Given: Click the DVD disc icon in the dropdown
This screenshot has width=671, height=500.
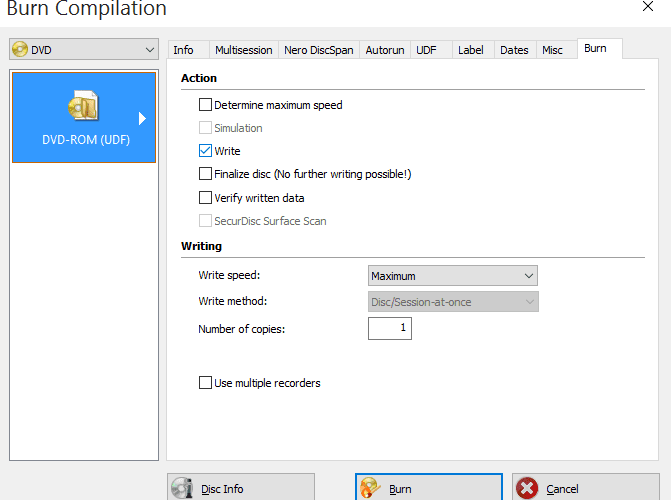Looking at the screenshot, I should pos(20,50).
